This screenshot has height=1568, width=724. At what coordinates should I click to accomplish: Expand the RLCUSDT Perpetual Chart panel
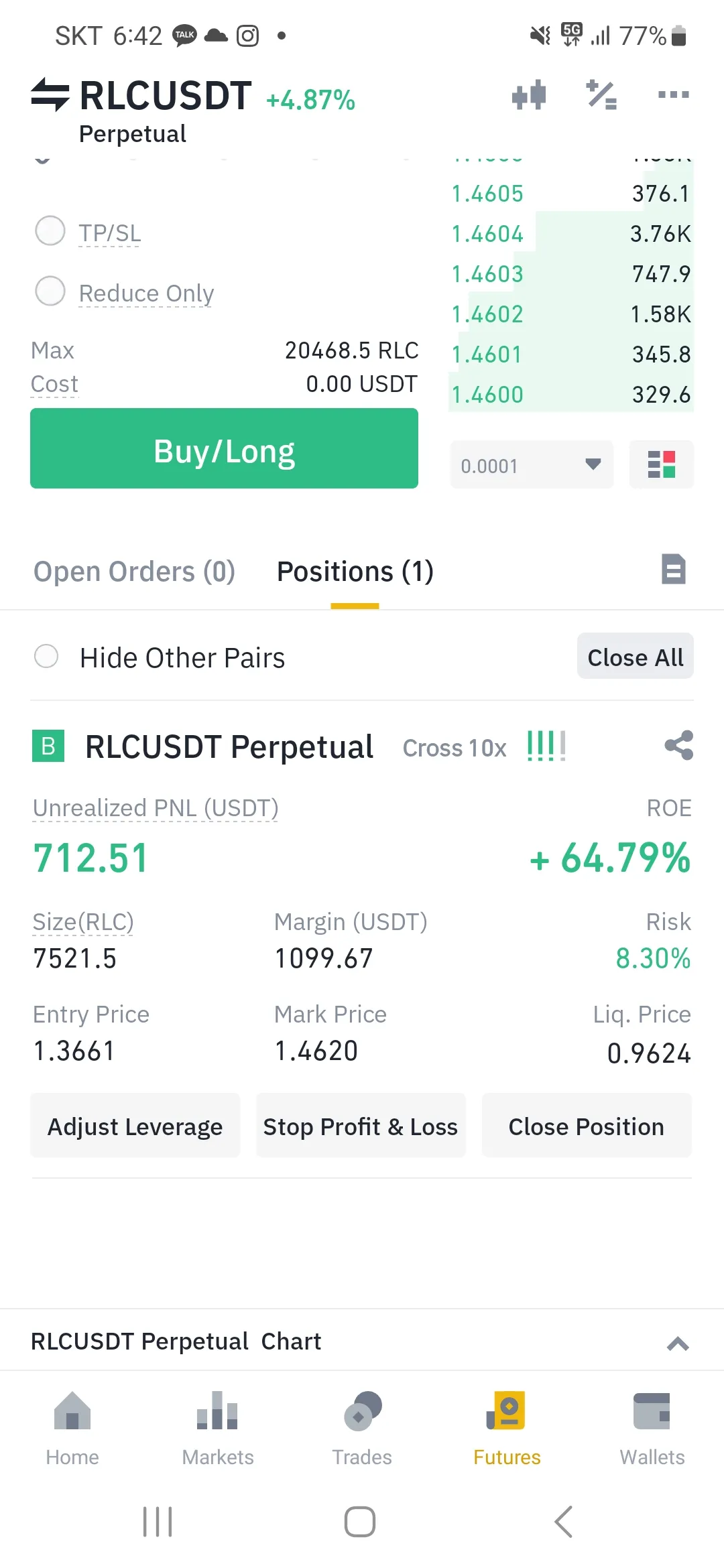pyautogui.click(x=678, y=1343)
